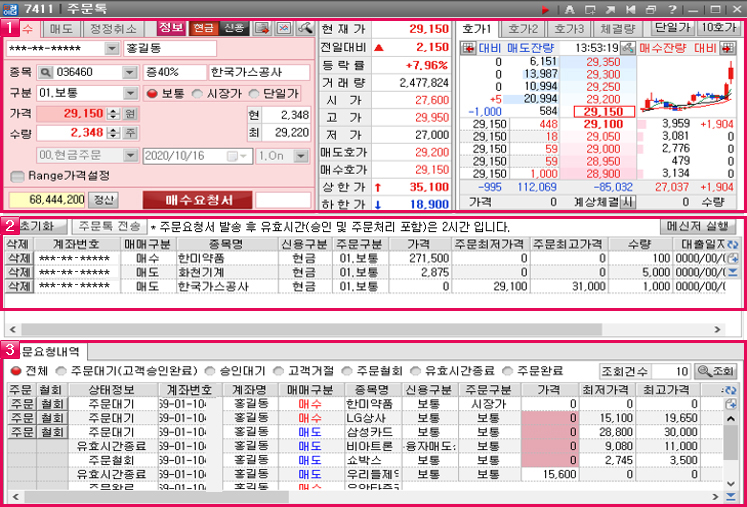Screen dimensions: 747x507
Task: Click the 10호가 button
Action: 719,27
